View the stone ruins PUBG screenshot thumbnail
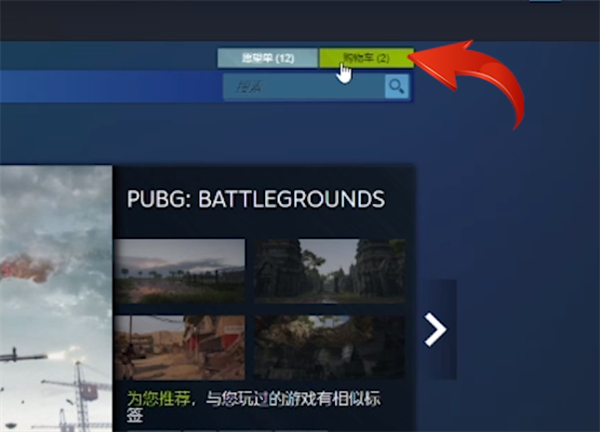This screenshot has width=600, height=432. [x=329, y=271]
